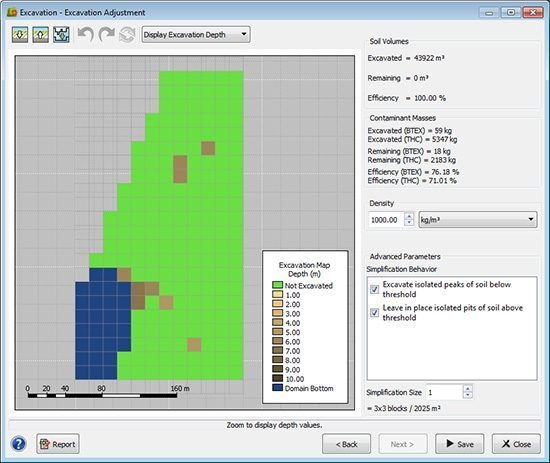This screenshot has height=463, width=550.
Task: Click the redo arrow icon
Action: (x=107, y=34)
